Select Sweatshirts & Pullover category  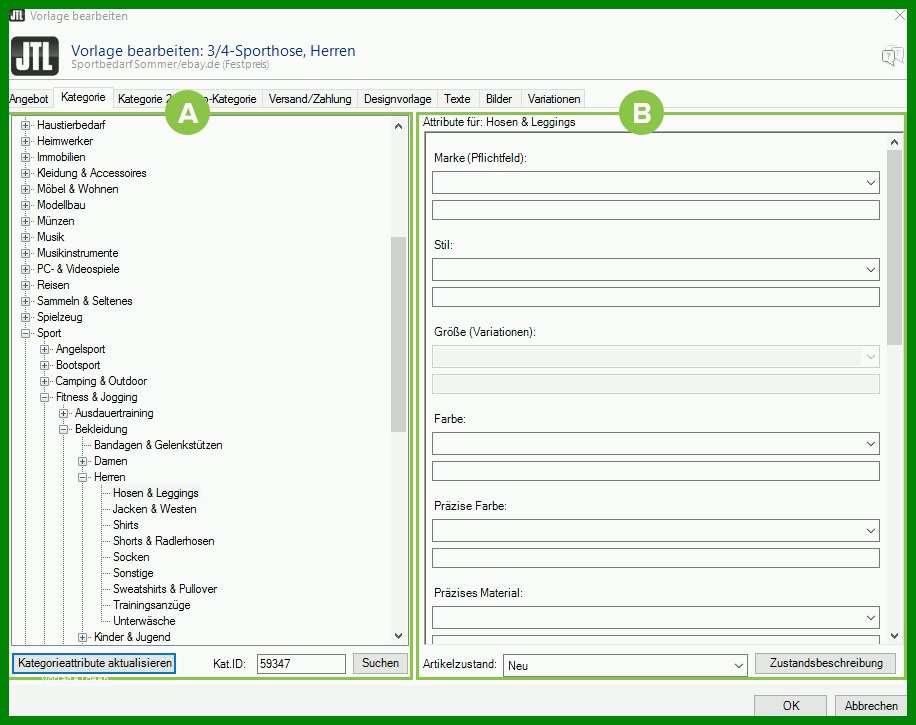pyautogui.click(x=165, y=589)
